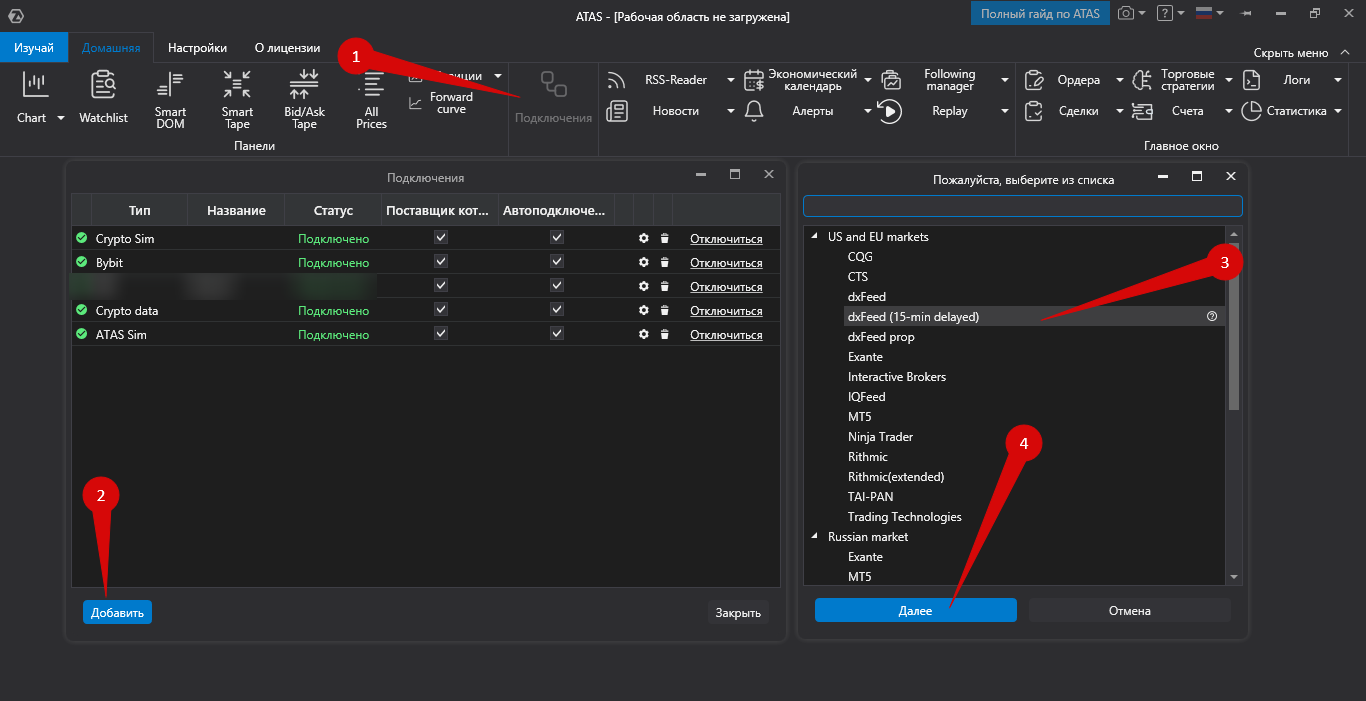Viewport: 1366px width, 701px height.
Task: Open the Following manager icon
Action: (x=890, y=80)
